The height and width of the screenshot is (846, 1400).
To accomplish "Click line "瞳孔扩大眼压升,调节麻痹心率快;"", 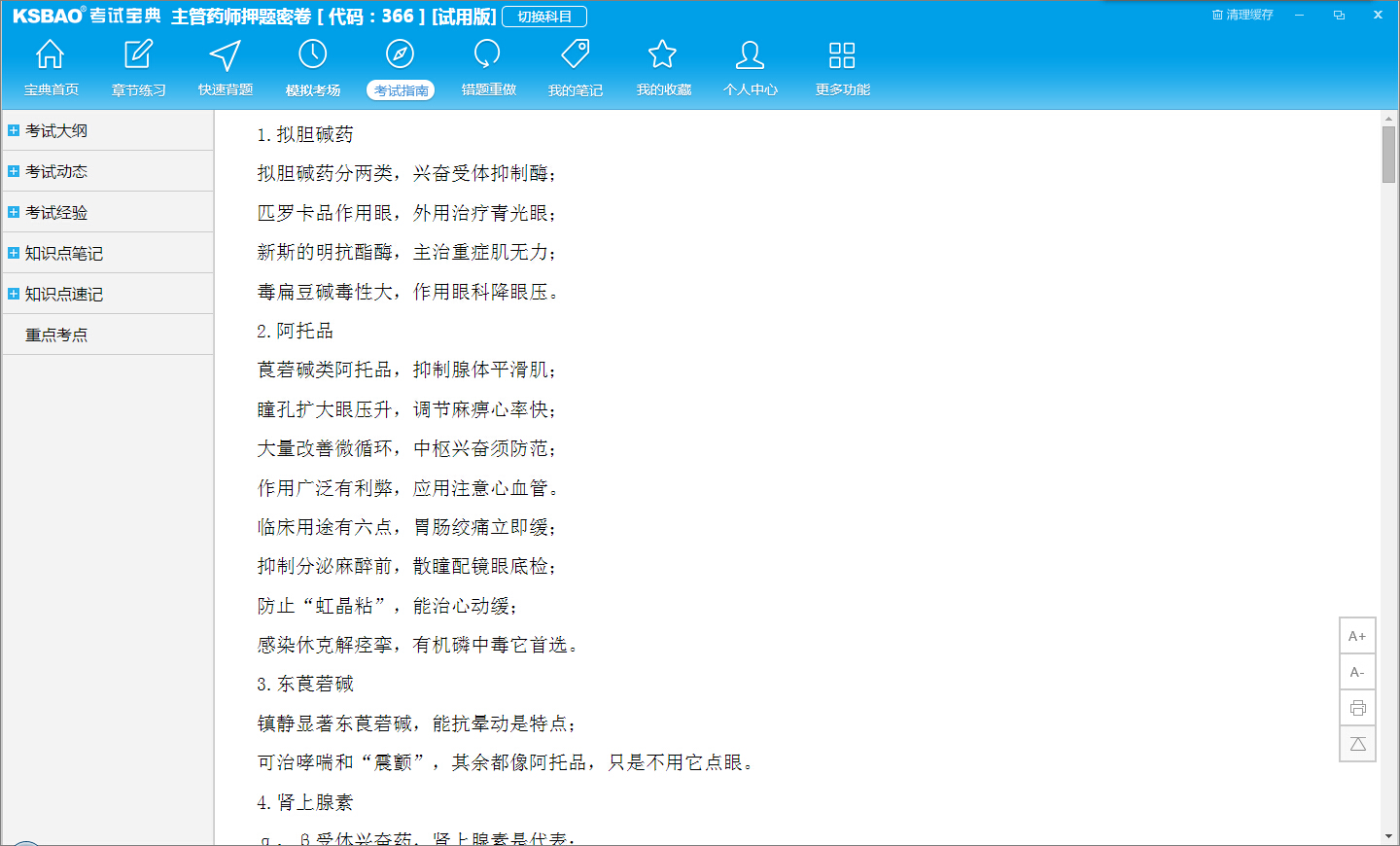I will (406, 409).
